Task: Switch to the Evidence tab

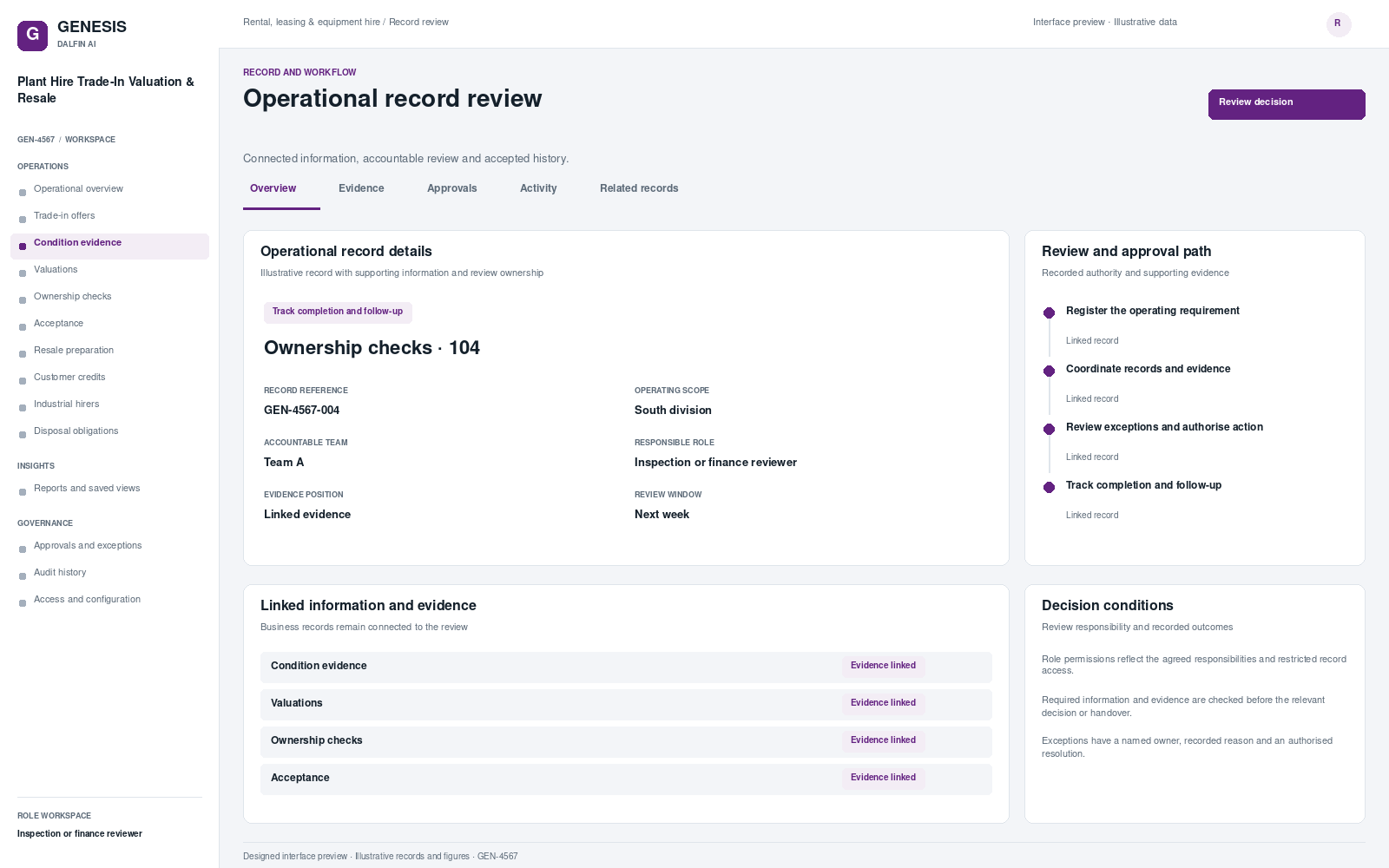Action: pos(361,188)
